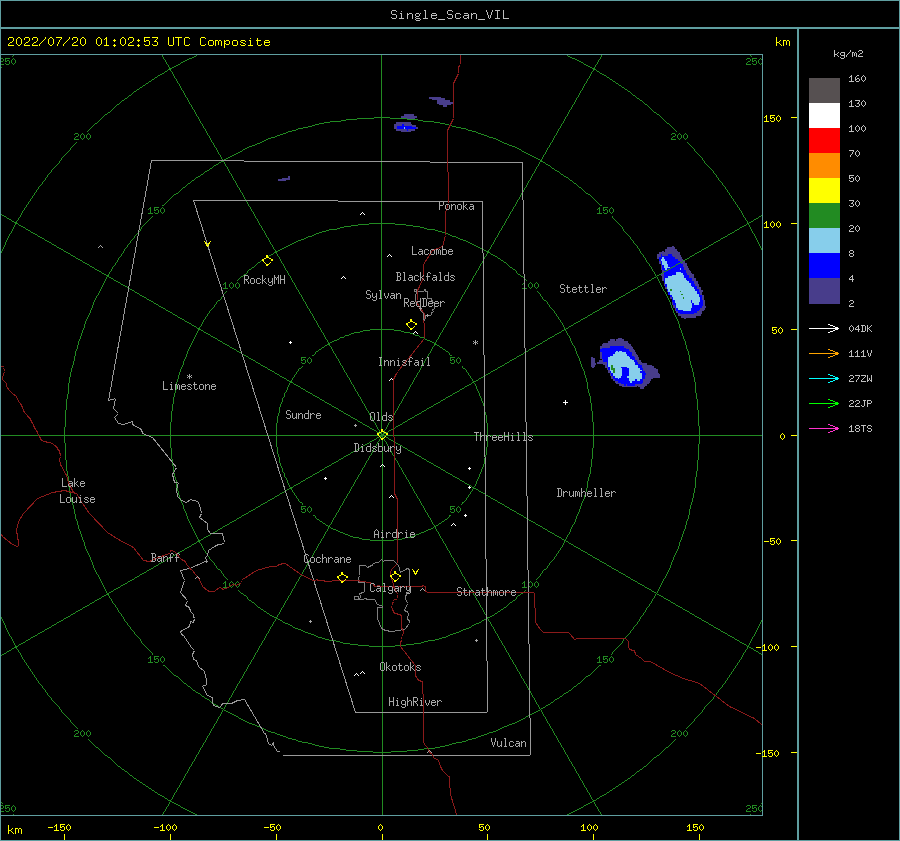The image size is (900, 841).
Task: Click the 111V legend text
Action: tap(860, 354)
